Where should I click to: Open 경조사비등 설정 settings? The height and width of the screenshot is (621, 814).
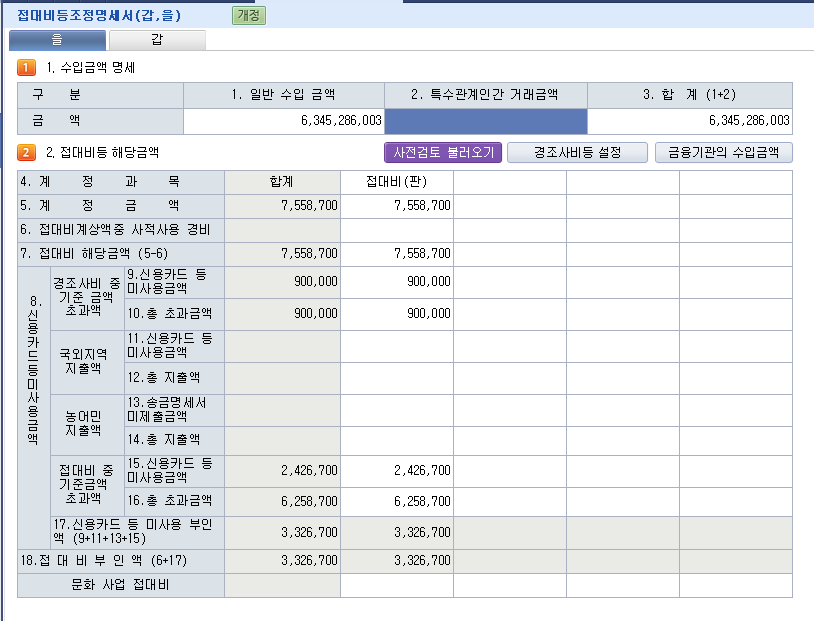tap(577, 152)
